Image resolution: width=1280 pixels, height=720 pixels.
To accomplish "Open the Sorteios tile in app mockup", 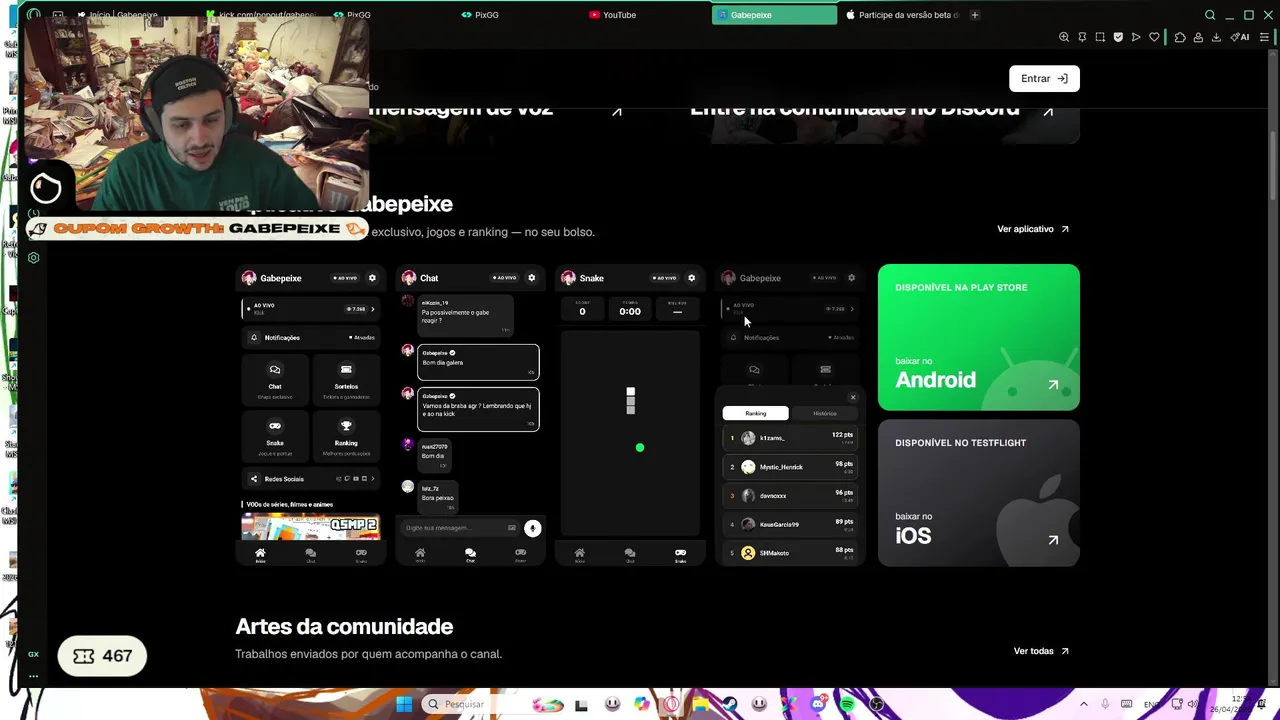I will point(346,378).
